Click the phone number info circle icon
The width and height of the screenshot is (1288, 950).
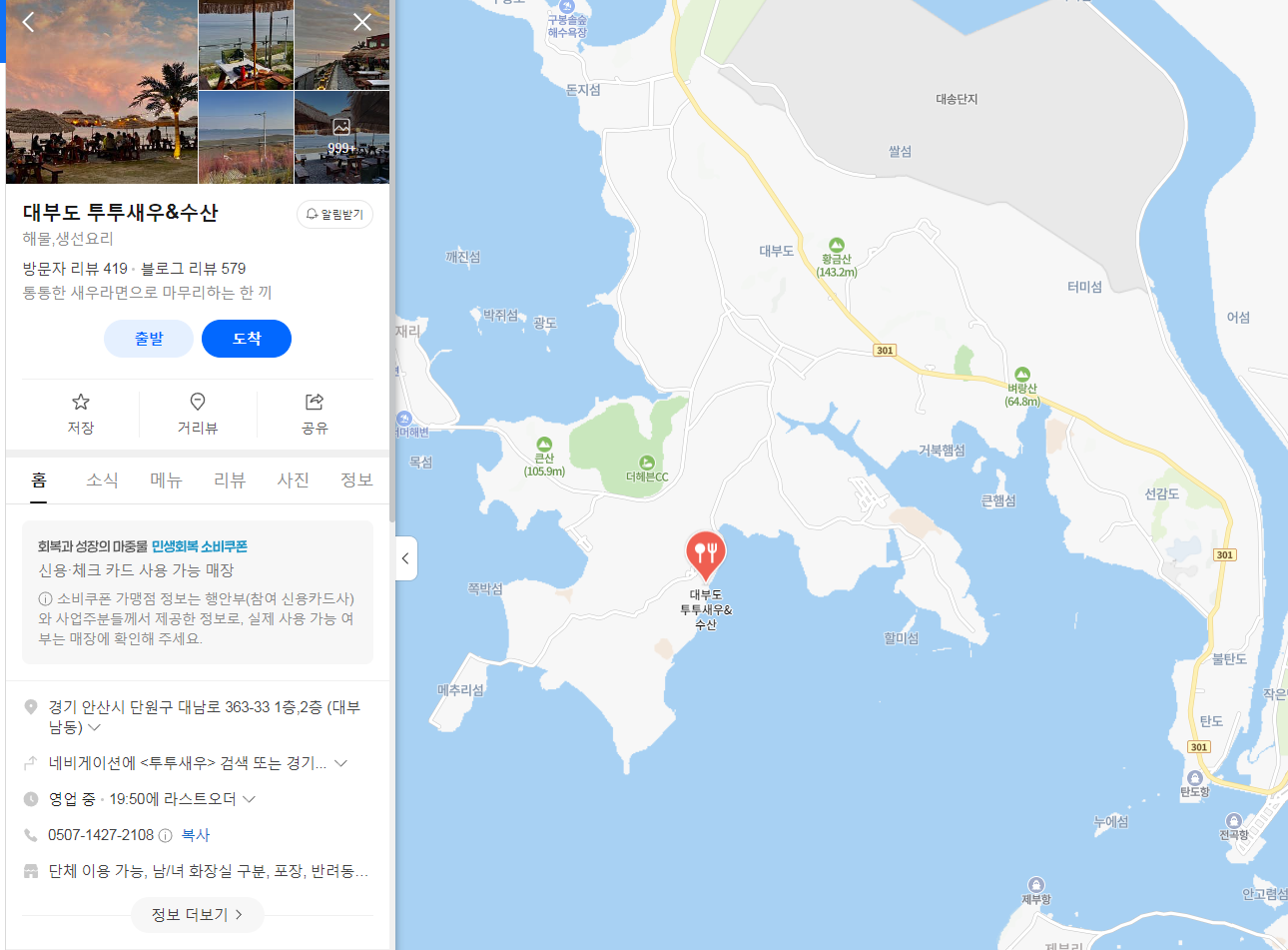point(166,835)
